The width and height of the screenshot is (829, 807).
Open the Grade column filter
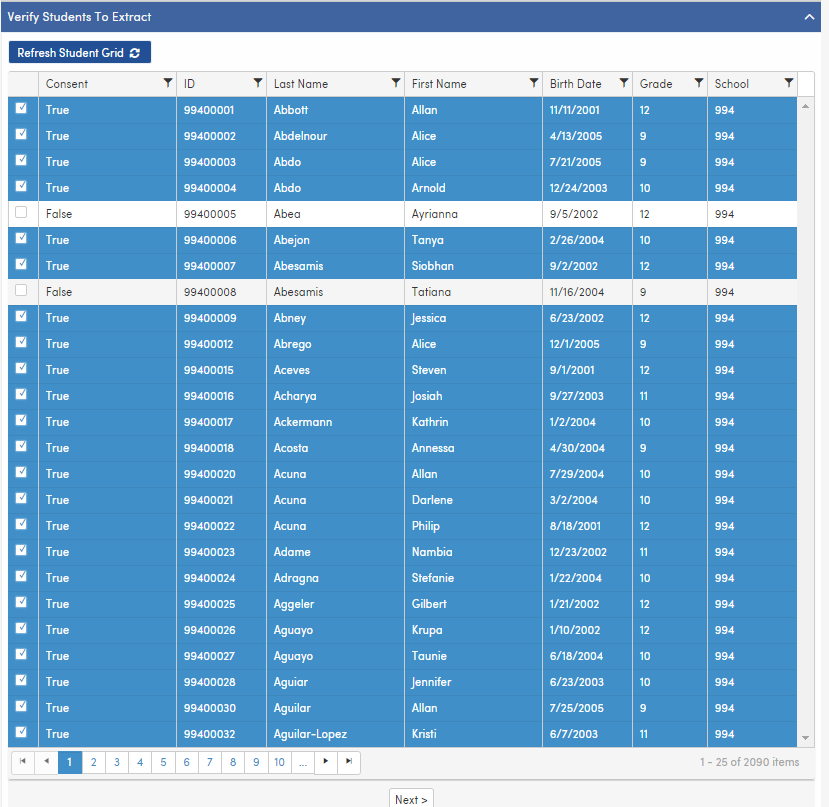tap(695, 84)
